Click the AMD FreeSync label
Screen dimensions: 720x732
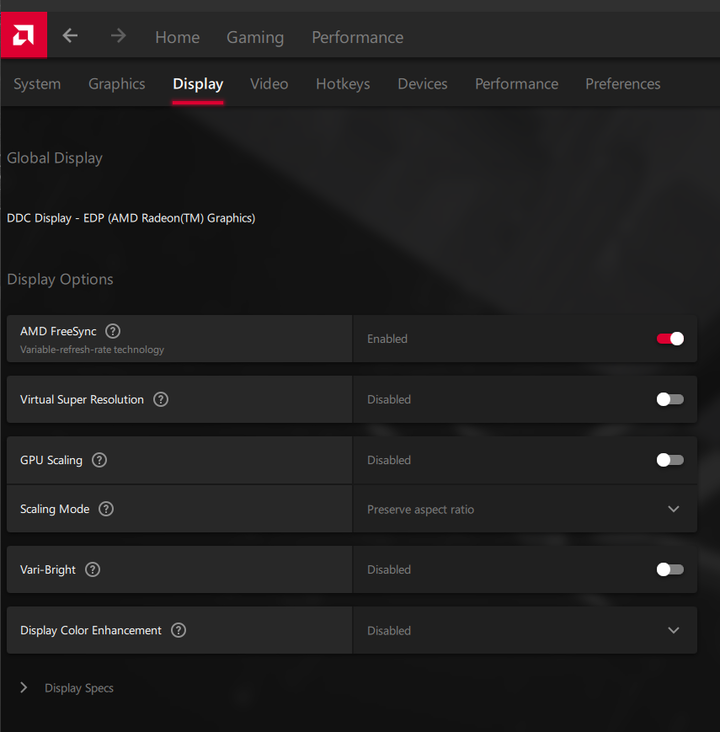point(58,331)
